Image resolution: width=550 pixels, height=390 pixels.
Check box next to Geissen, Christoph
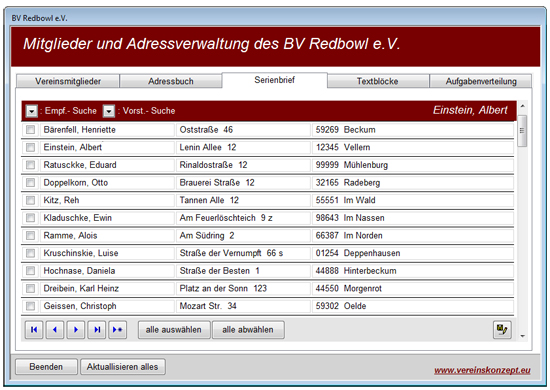(x=31, y=306)
